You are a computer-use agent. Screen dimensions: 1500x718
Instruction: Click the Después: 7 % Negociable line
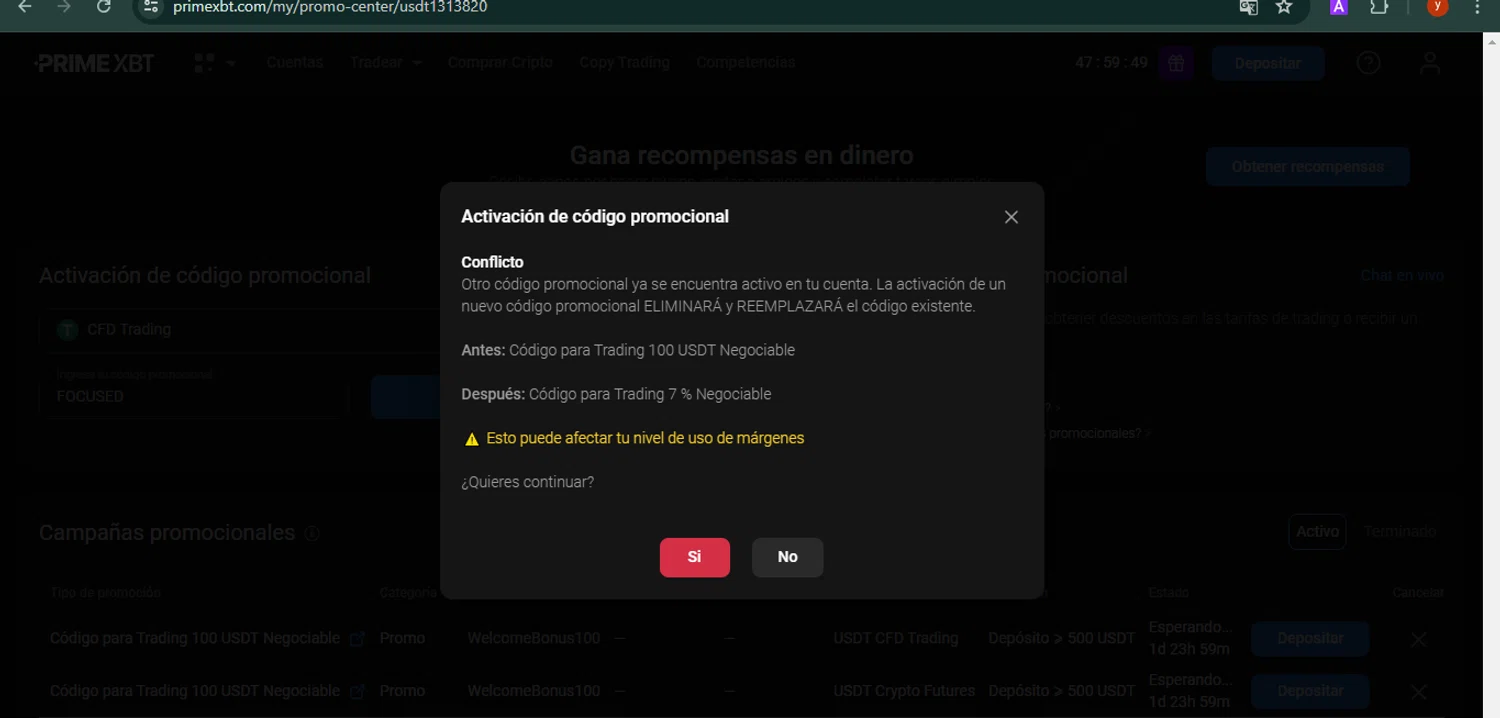[616, 394]
